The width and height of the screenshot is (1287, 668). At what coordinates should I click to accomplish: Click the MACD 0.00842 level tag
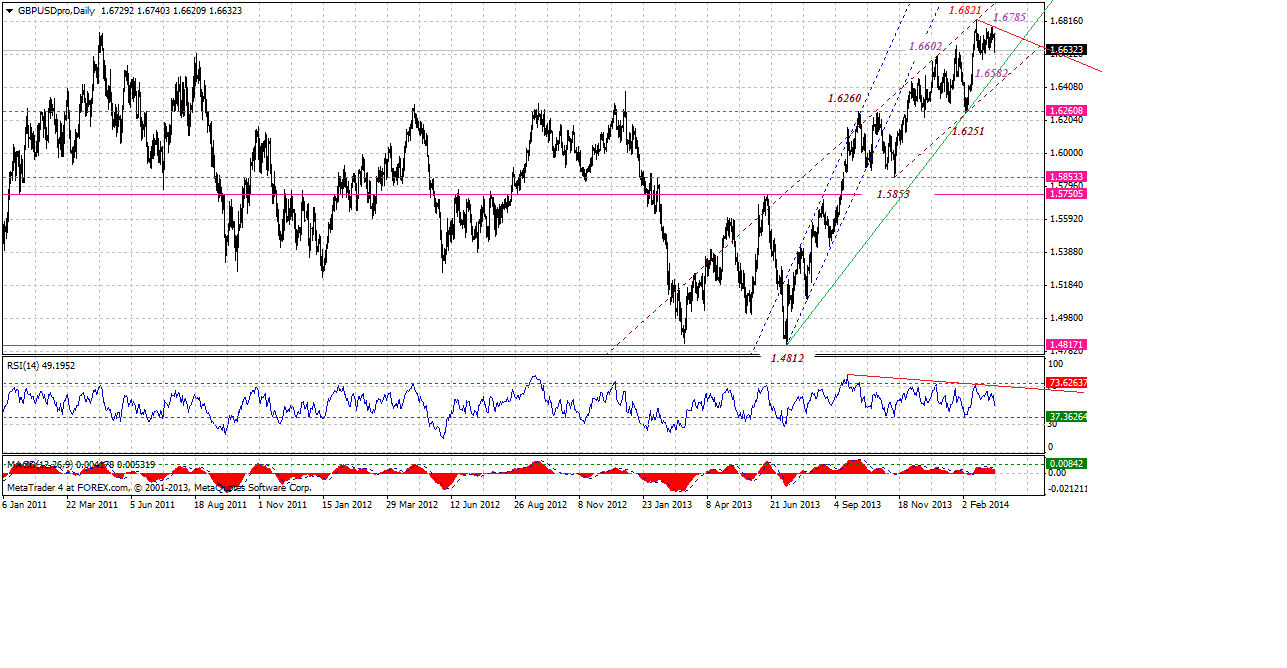(1066, 464)
